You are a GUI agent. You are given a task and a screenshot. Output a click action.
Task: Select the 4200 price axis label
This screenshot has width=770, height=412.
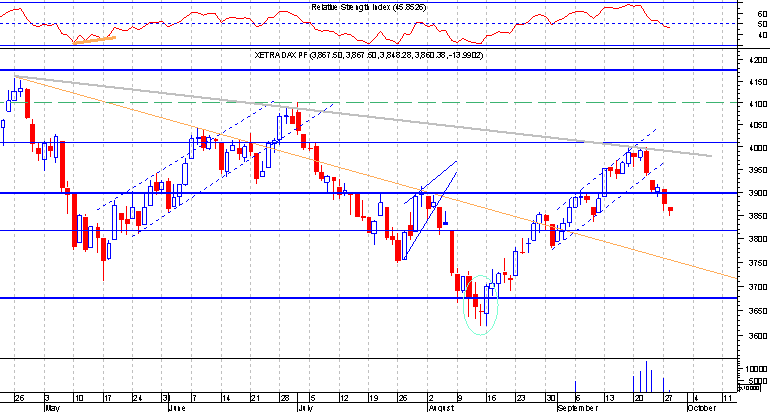(x=758, y=60)
